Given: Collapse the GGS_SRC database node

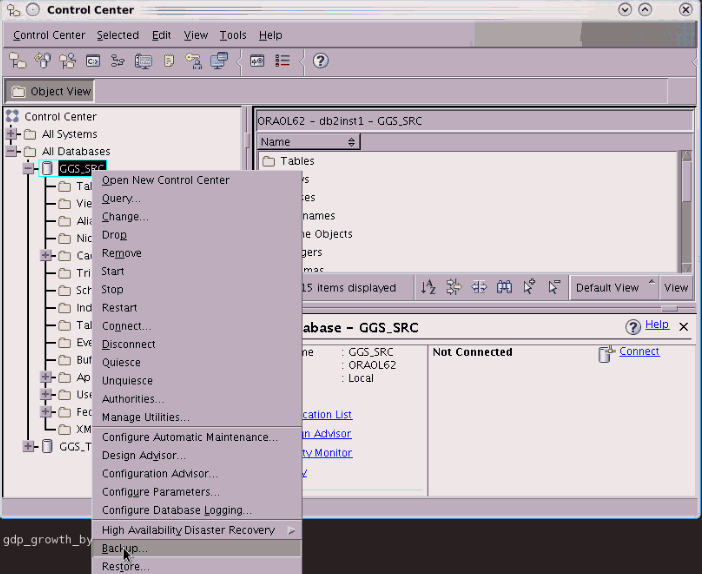Looking at the screenshot, I should pos(29,168).
